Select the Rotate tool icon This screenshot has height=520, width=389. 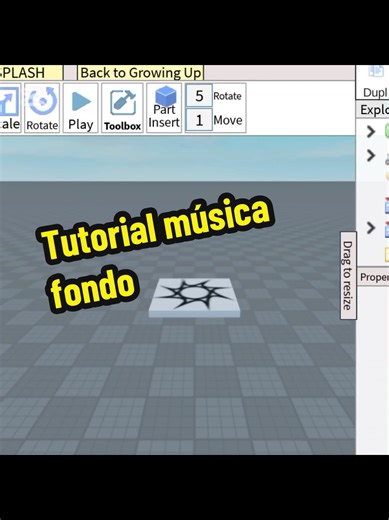click(42, 108)
